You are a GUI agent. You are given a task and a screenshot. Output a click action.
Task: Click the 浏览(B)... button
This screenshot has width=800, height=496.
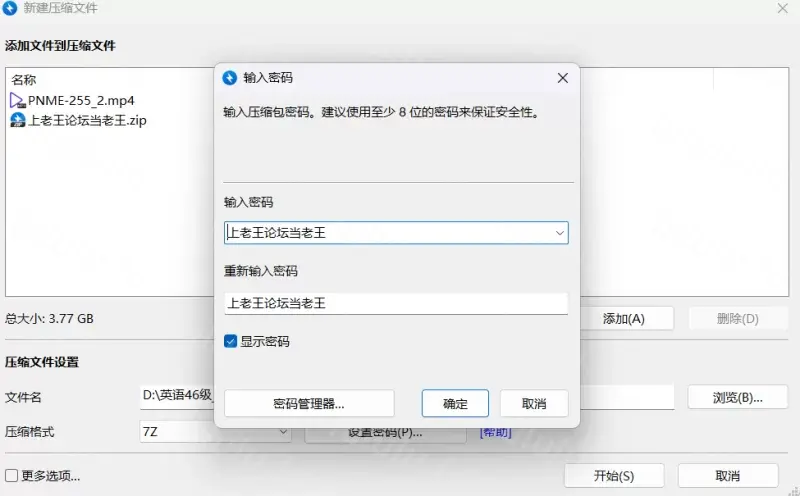tap(737, 397)
